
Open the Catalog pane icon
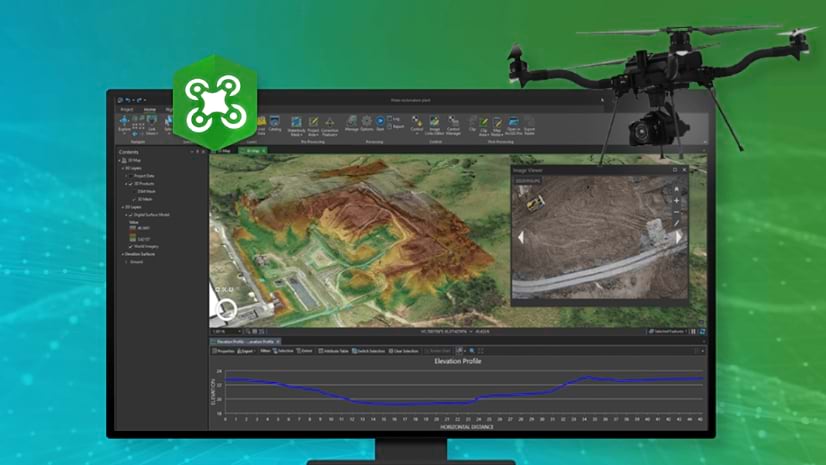click(x=274, y=123)
